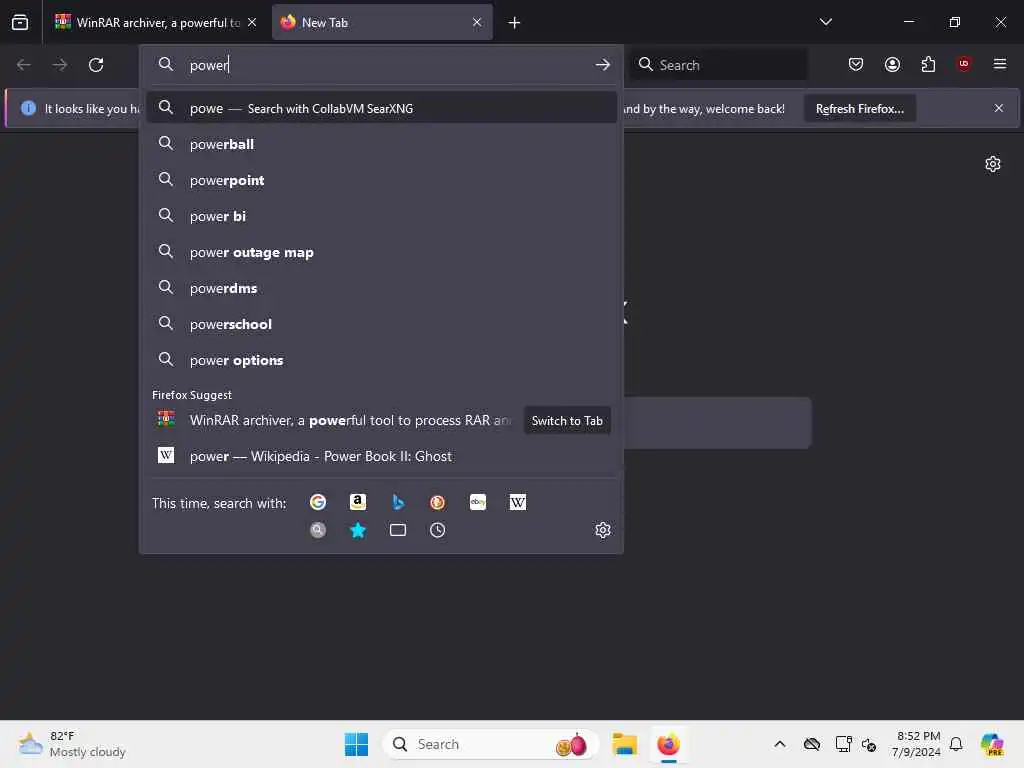Click the toolbar Search box
Screen dimensions: 1024x768
tap(718, 65)
